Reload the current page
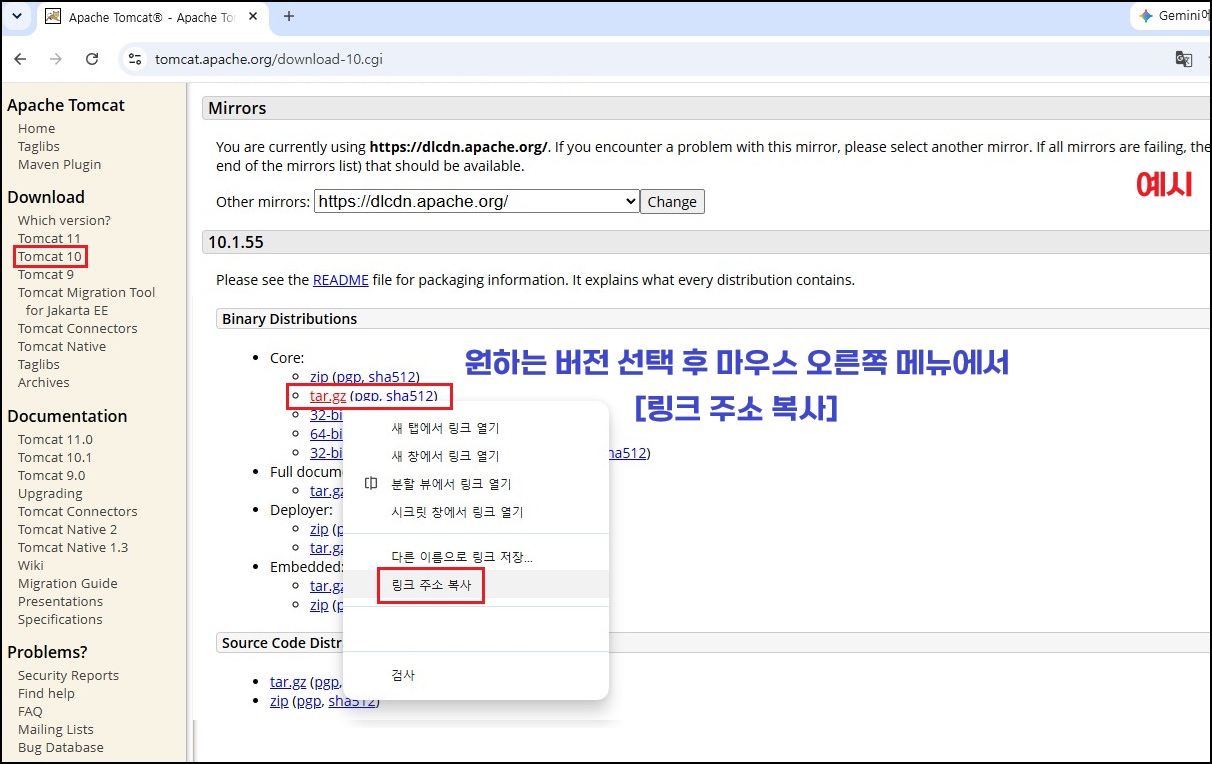Viewport: 1212px width, 764px height. 92,59
